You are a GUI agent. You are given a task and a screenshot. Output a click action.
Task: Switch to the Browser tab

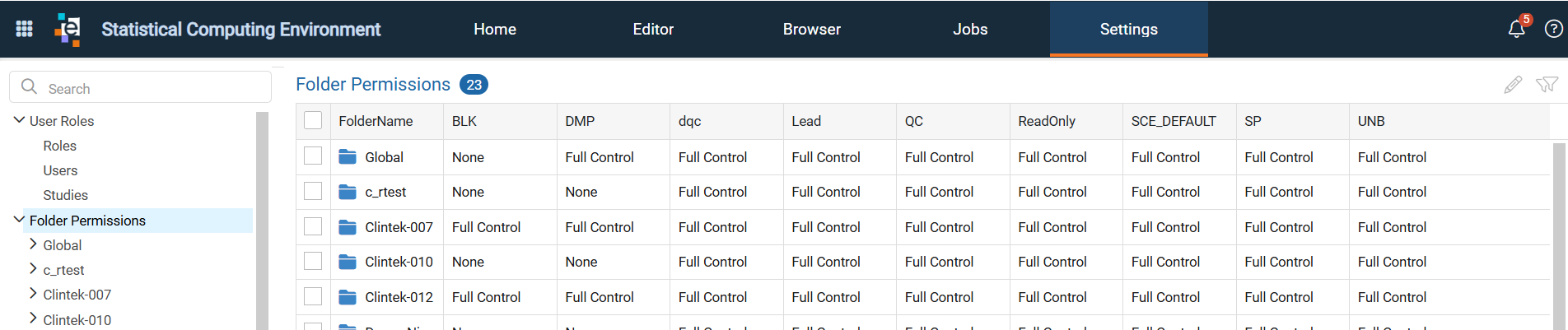[812, 29]
